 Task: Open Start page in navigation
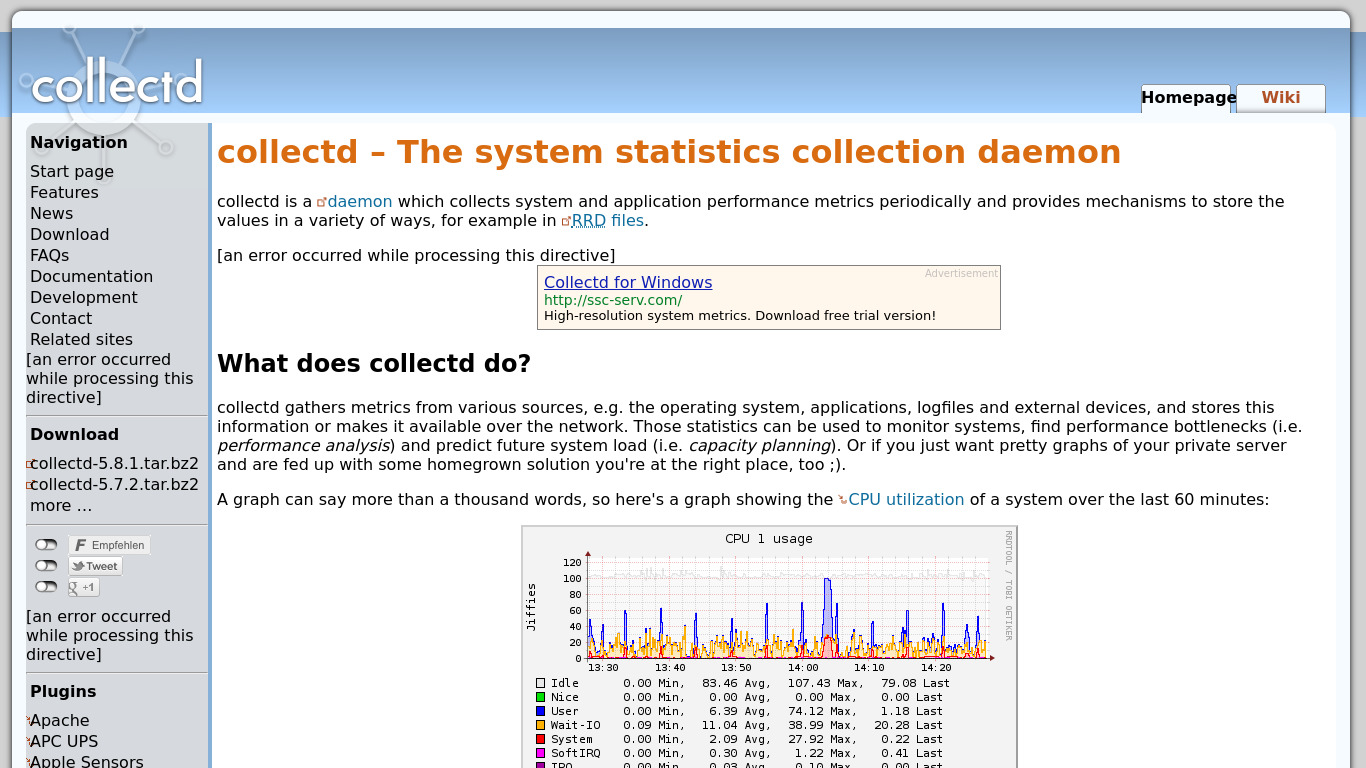click(72, 171)
